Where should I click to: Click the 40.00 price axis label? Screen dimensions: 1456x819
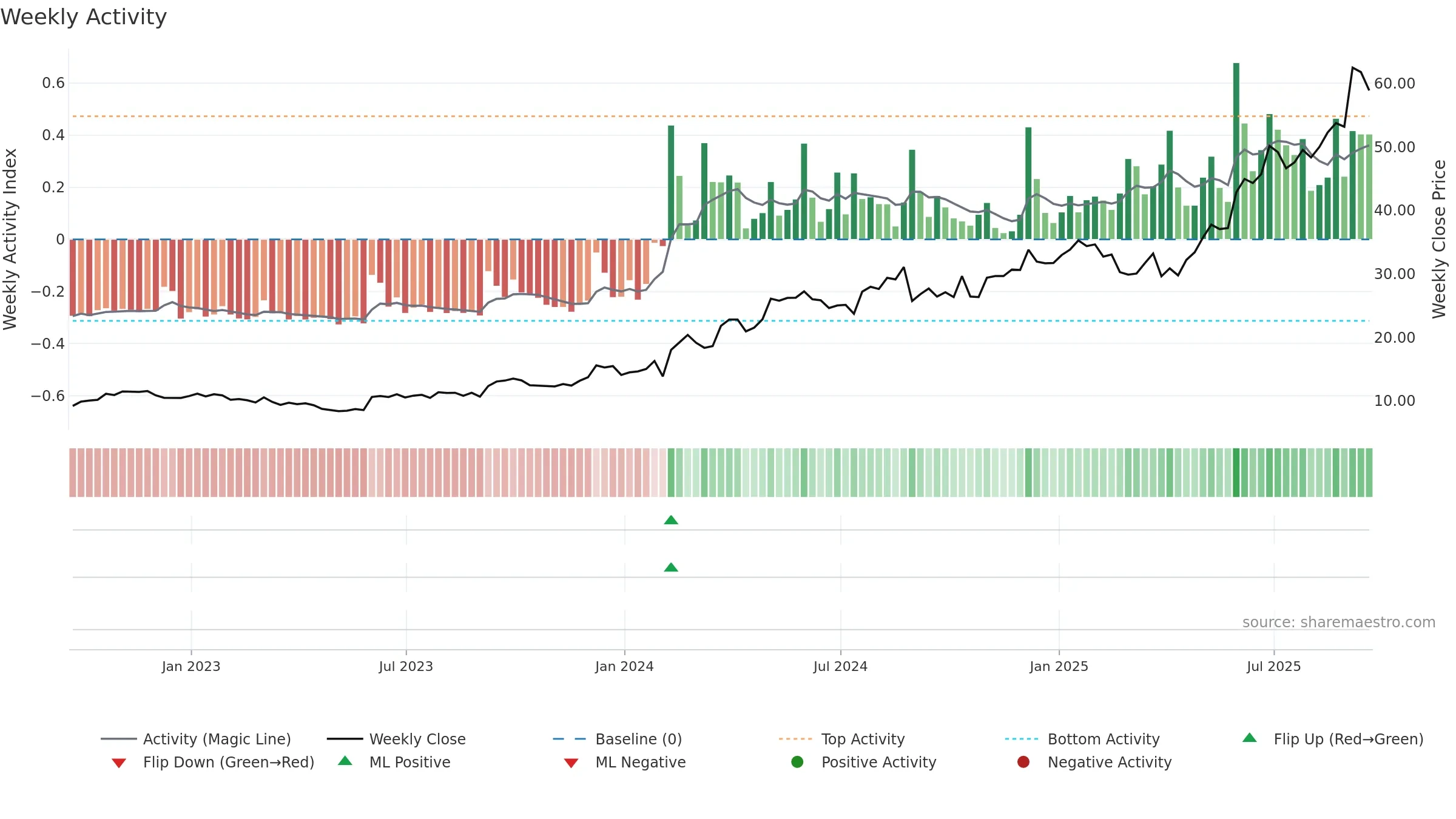tap(1395, 210)
